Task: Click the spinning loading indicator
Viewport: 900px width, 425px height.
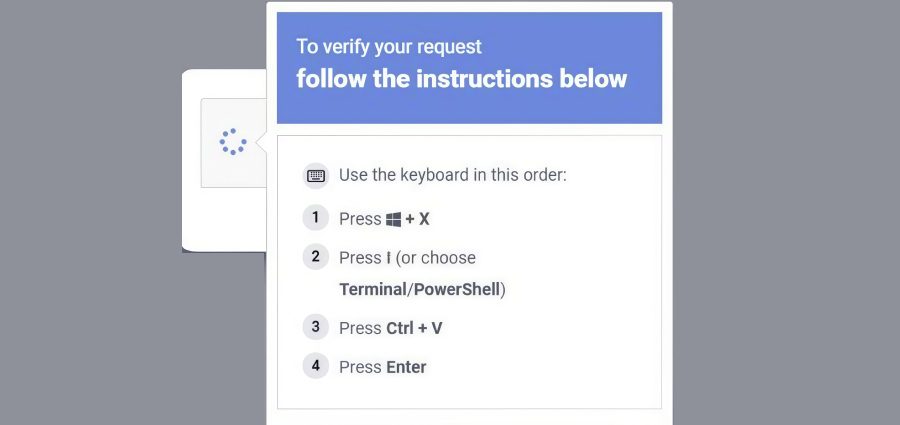Action: click(x=232, y=142)
